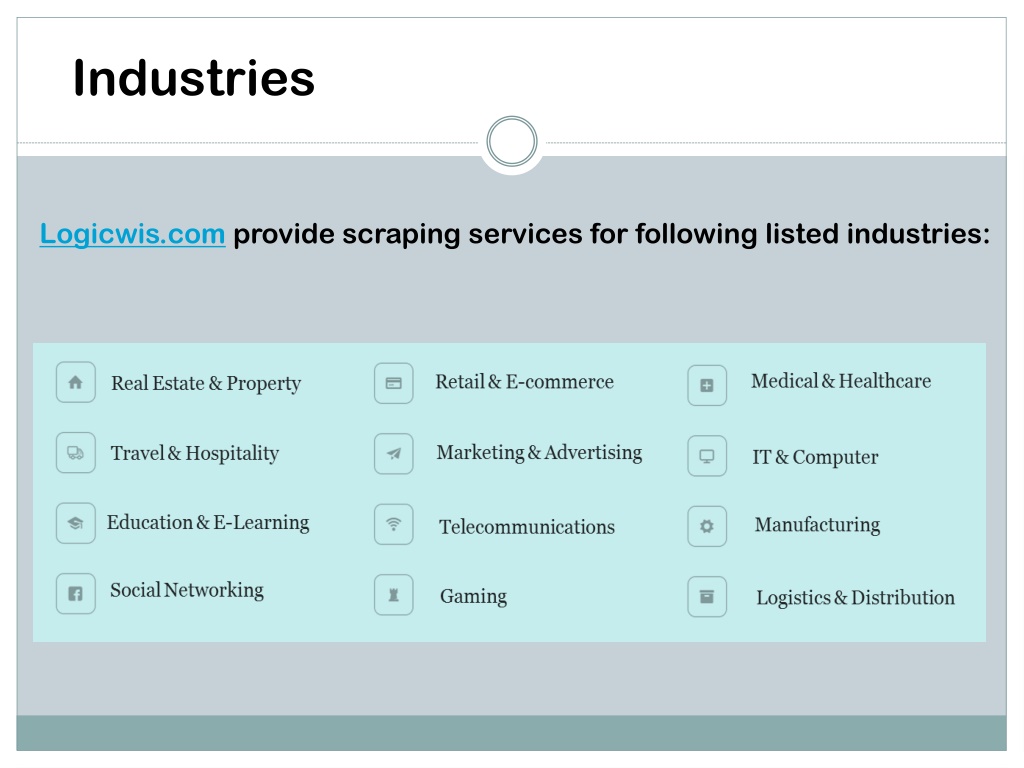The width and height of the screenshot is (1024, 768).
Task: Click the wifi Telecommunications icon
Action: point(394,524)
